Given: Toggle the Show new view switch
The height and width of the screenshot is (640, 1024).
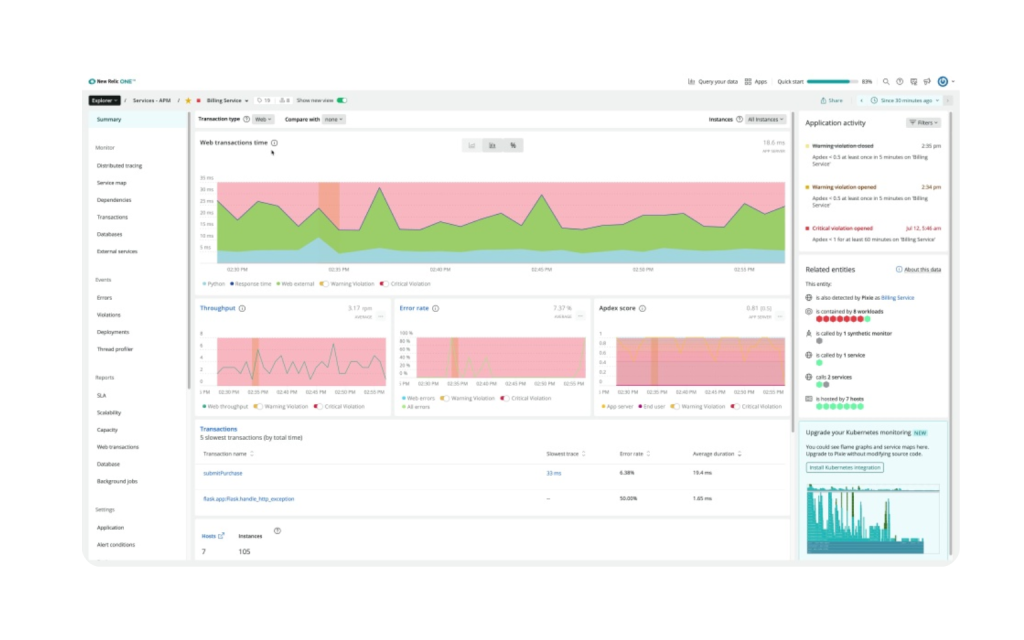Looking at the screenshot, I should tap(342, 100).
